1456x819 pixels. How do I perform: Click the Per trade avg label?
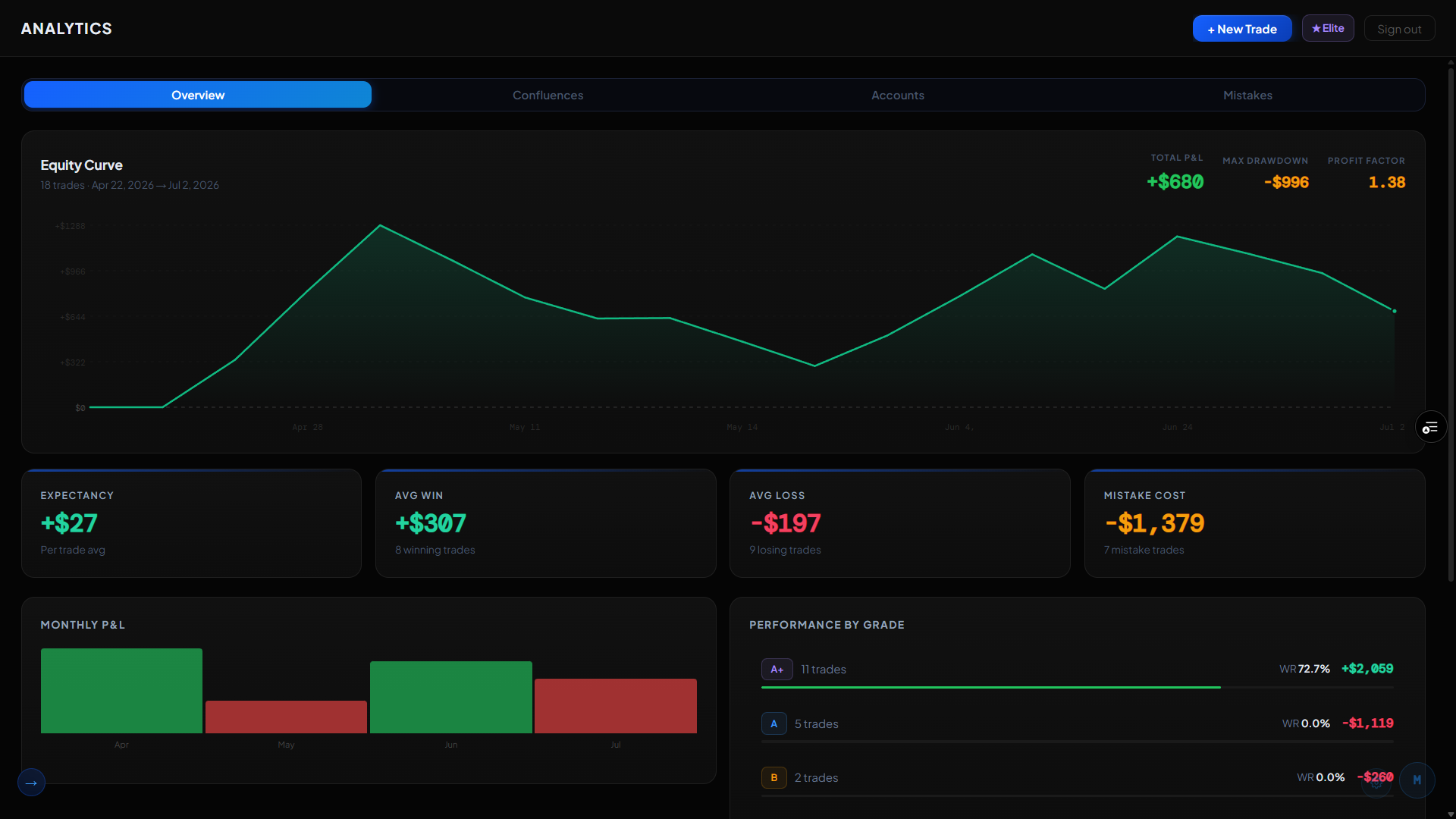[x=73, y=550]
